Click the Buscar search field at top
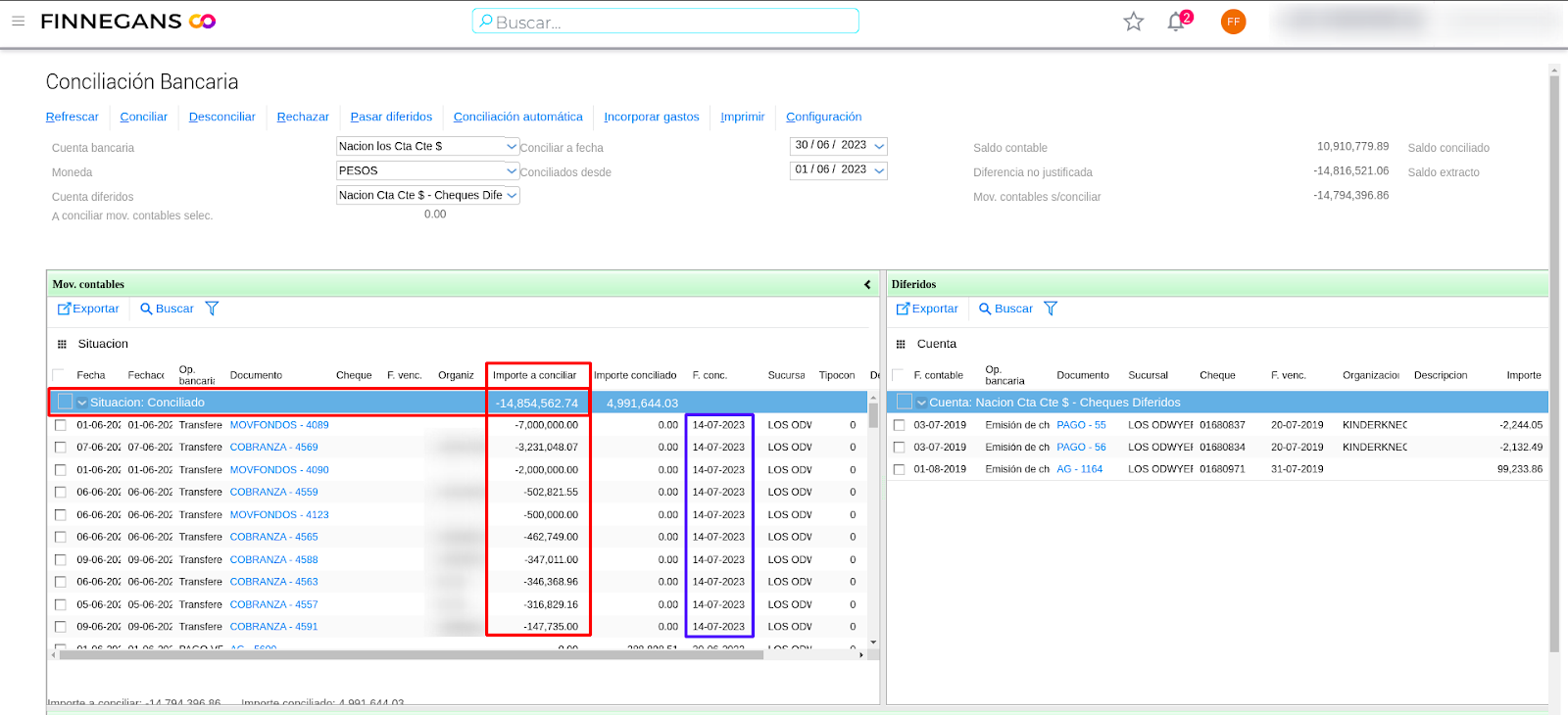Image resolution: width=1568 pixels, height=715 pixels. [x=666, y=22]
